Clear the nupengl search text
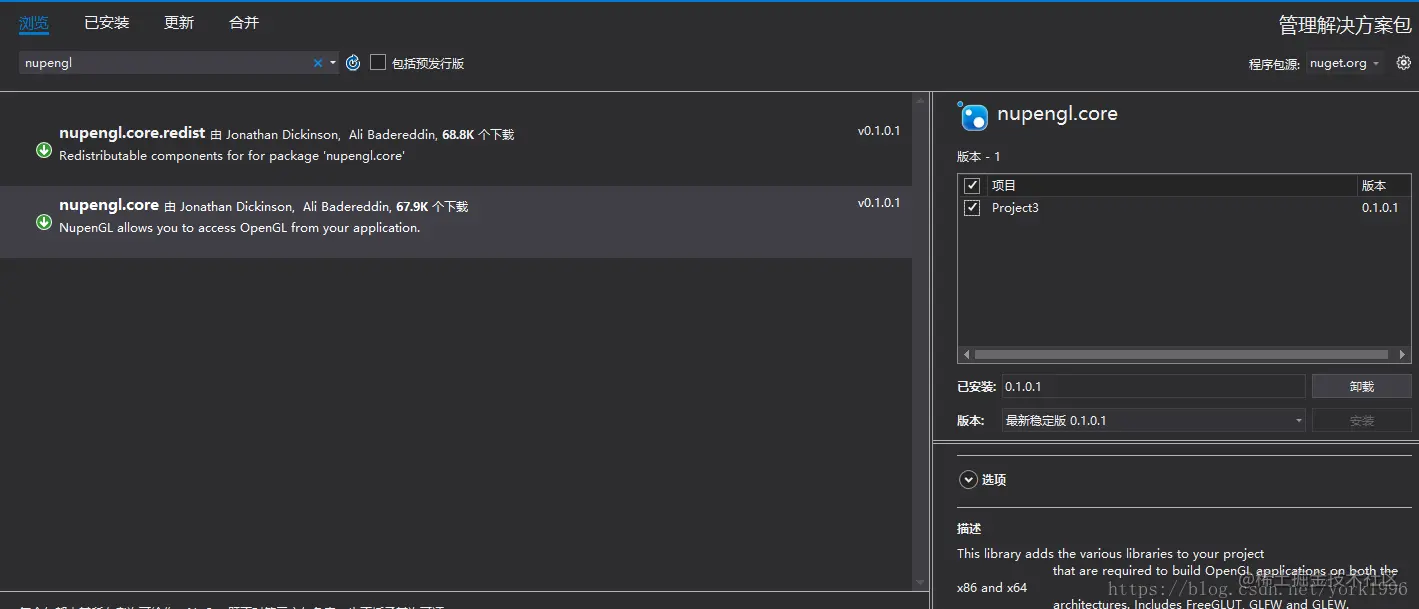1419x609 pixels. point(318,63)
